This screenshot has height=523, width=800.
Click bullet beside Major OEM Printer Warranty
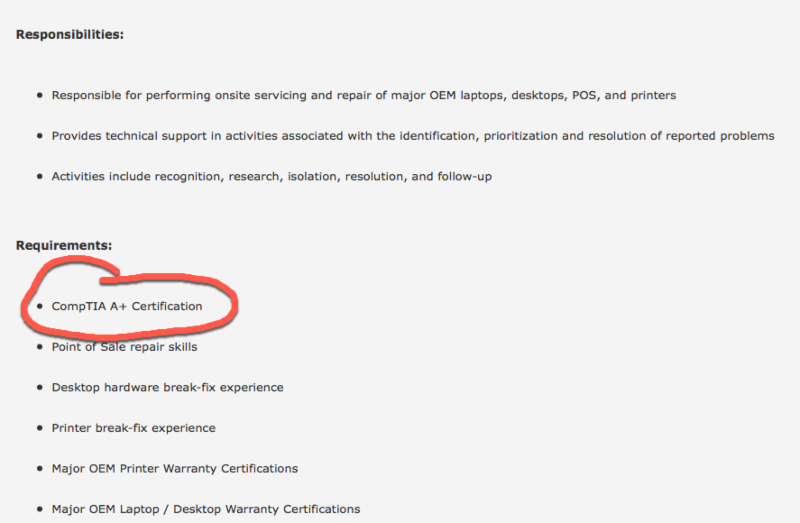39,468
